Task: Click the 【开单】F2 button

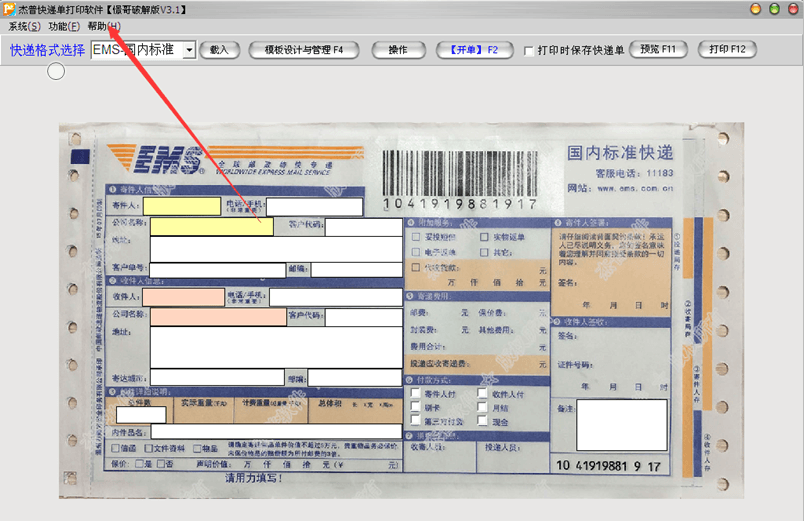Action: click(474, 50)
